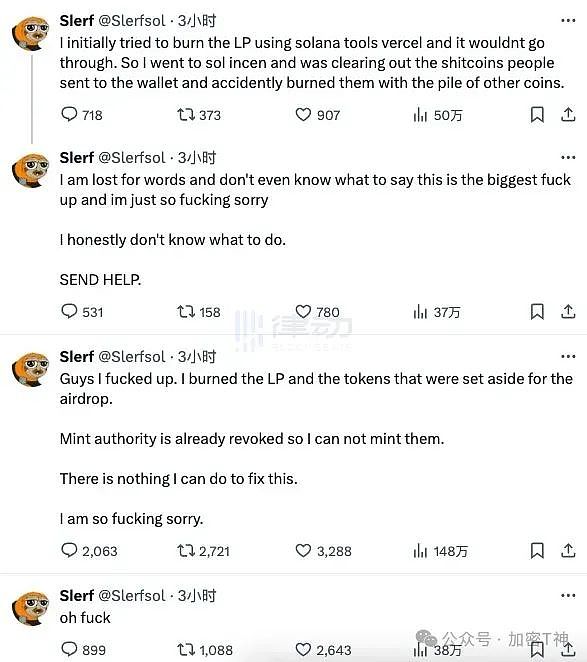587x662 pixels.
Task: Open Slerf profile name on 'oh fuck' tweet
Action: pos(76,596)
